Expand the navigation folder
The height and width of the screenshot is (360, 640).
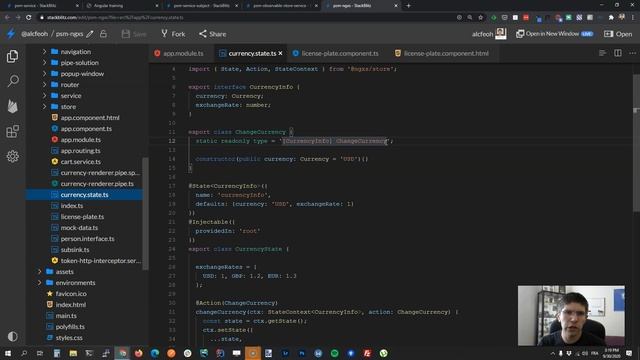click(x=44, y=52)
